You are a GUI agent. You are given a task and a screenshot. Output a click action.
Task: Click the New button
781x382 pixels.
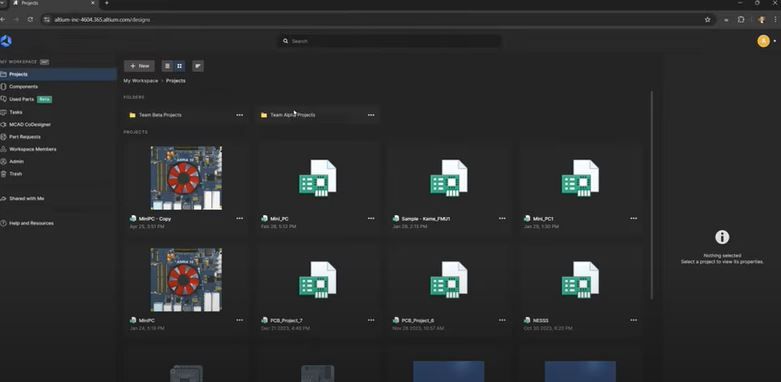tap(139, 66)
